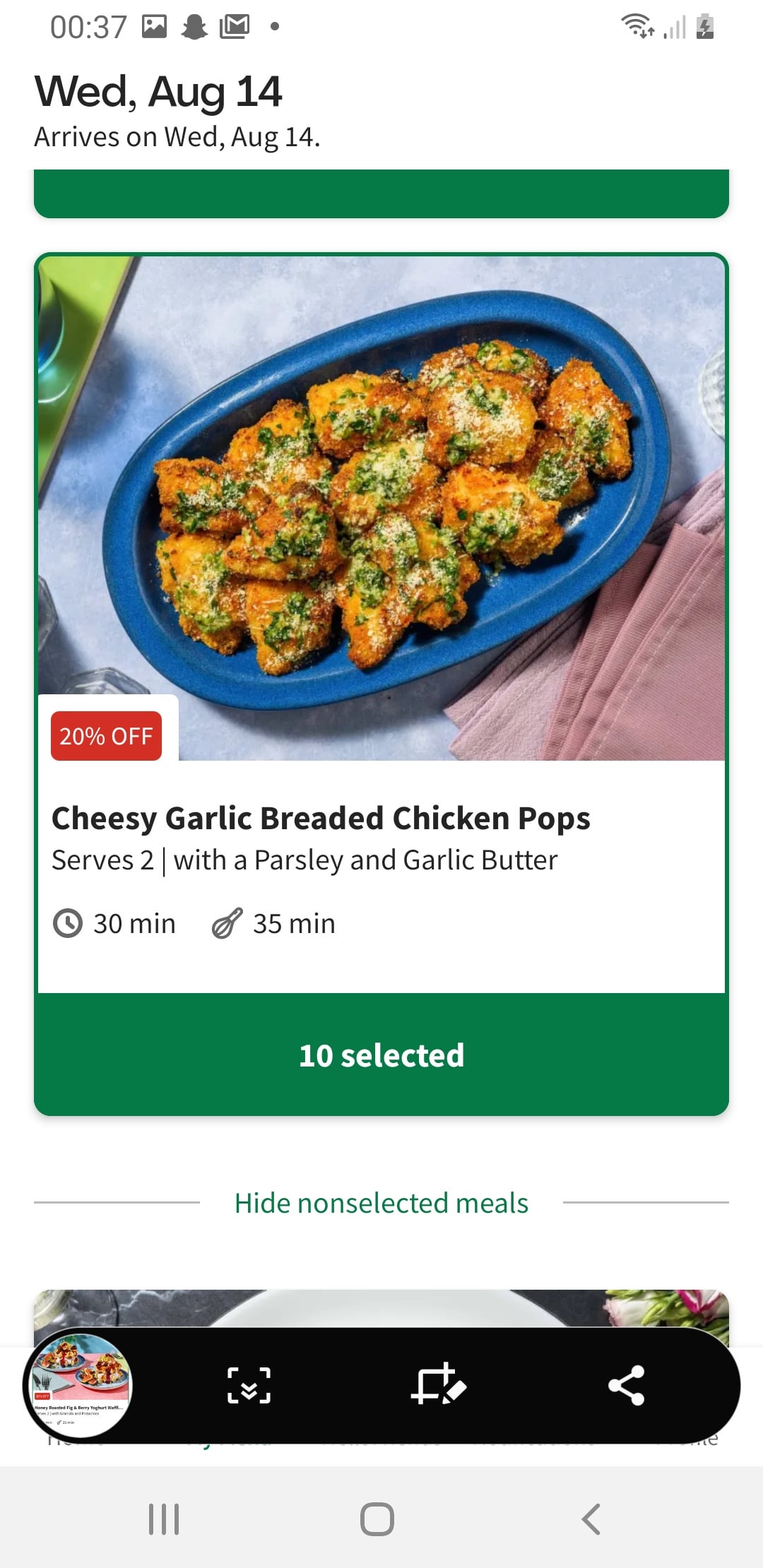Viewport: 763px width, 1568px height.
Task: Tap the image notification icon in status bar
Action: click(x=154, y=27)
